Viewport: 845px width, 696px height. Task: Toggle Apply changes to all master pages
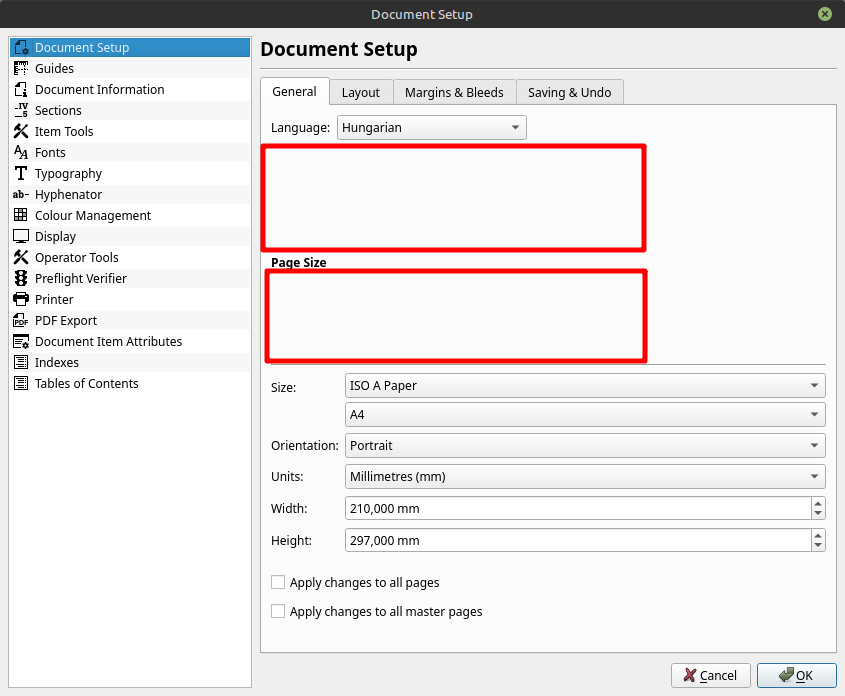278,611
